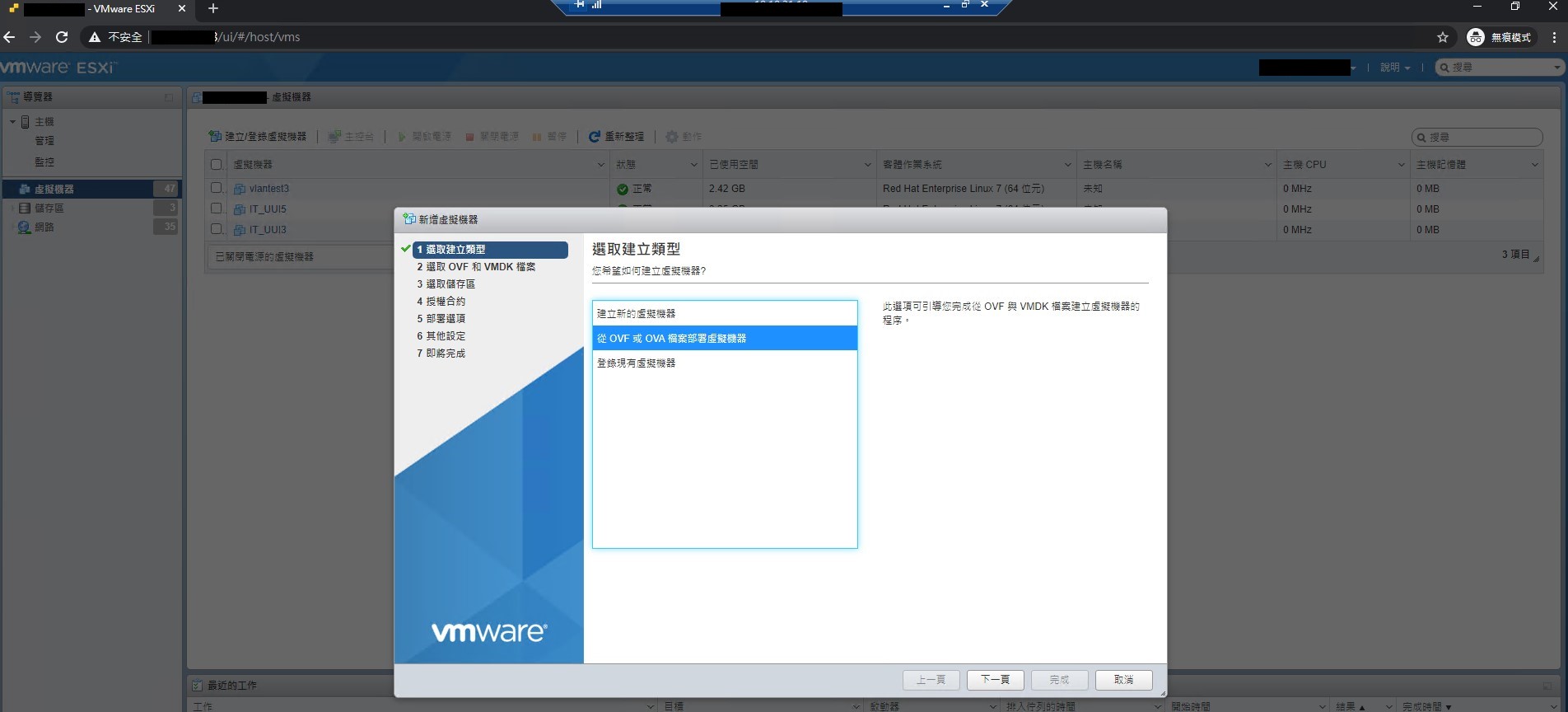The height and width of the screenshot is (712, 1568).
Task: Select wizard step 3 選取儲存區
Action: tap(446, 284)
